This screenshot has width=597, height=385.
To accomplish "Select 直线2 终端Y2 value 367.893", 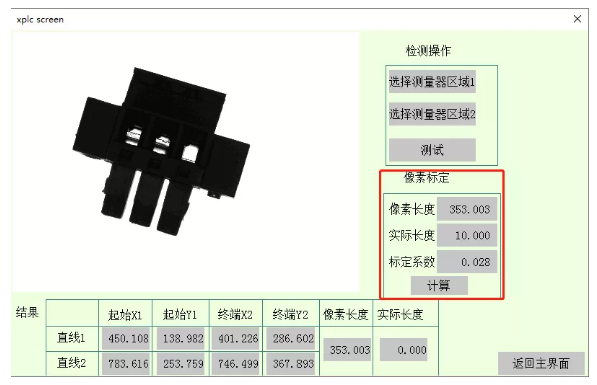I will click(x=291, y=364).
